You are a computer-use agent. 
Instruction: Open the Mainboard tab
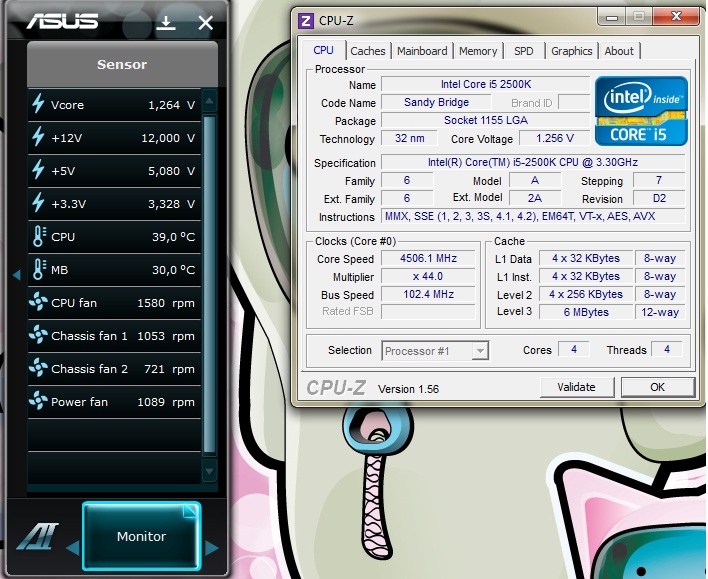(422, 51)
